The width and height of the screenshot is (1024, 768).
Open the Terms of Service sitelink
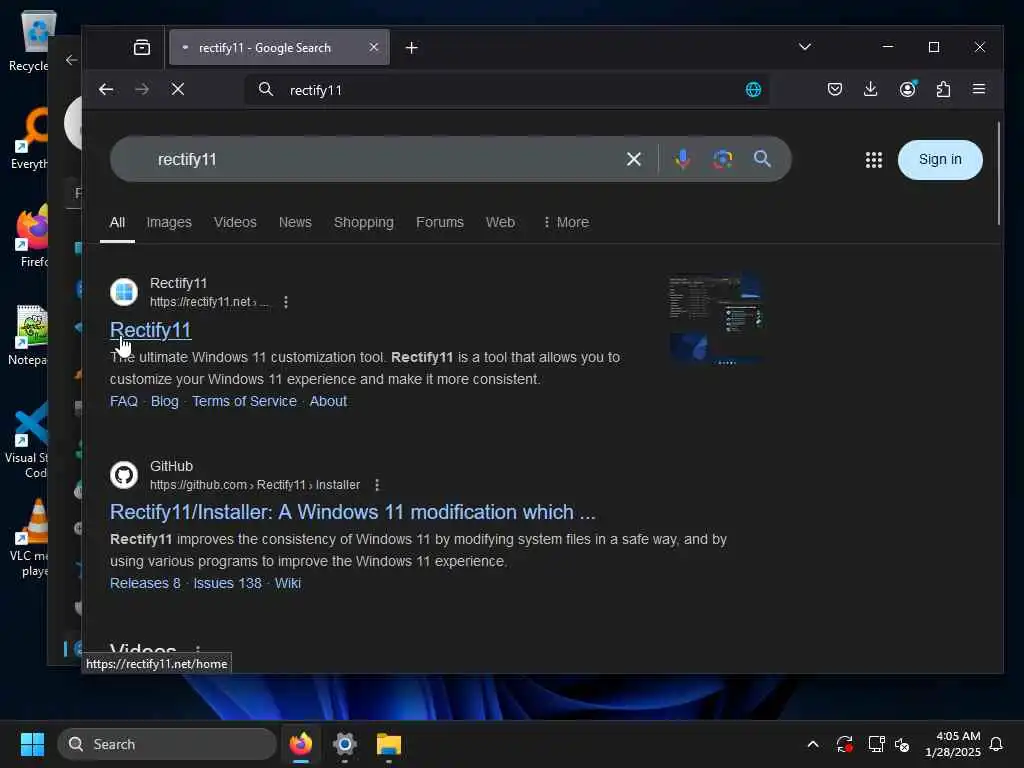[x=244, y=401]
